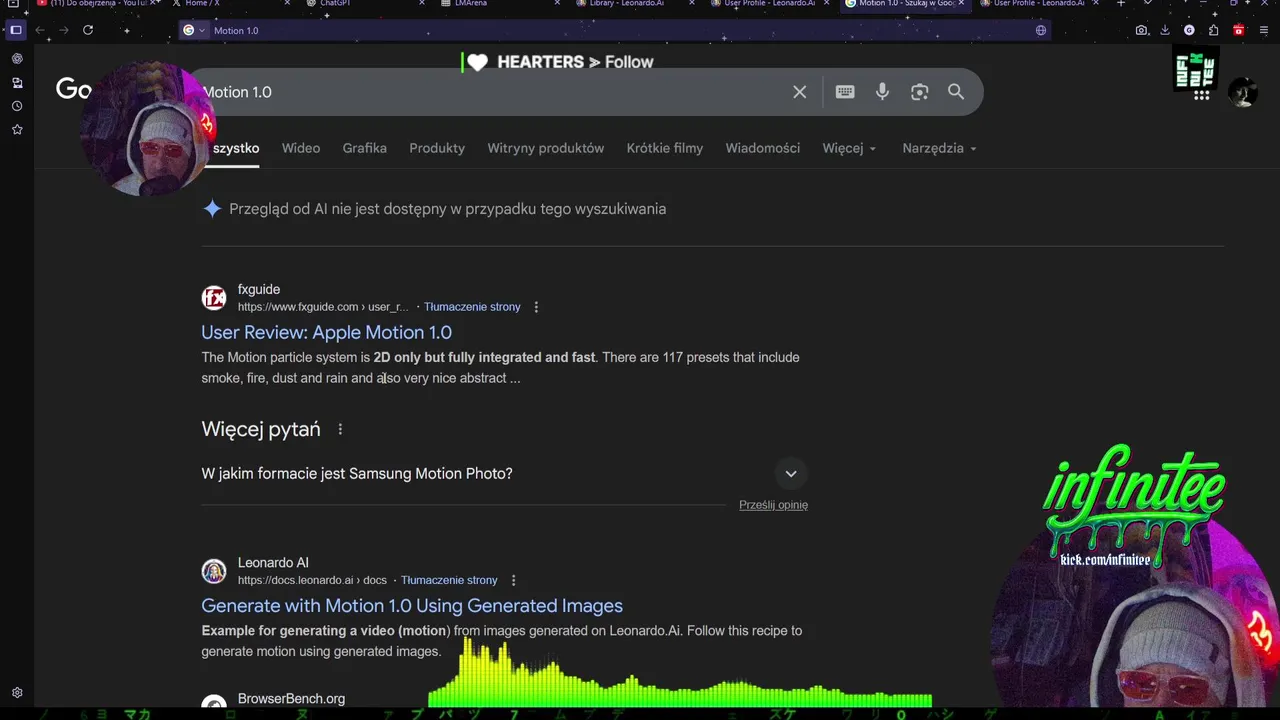Click the docs.leonardo.ai URL breadcrumb
1280x720 pixels.
(x=312, y=580)
